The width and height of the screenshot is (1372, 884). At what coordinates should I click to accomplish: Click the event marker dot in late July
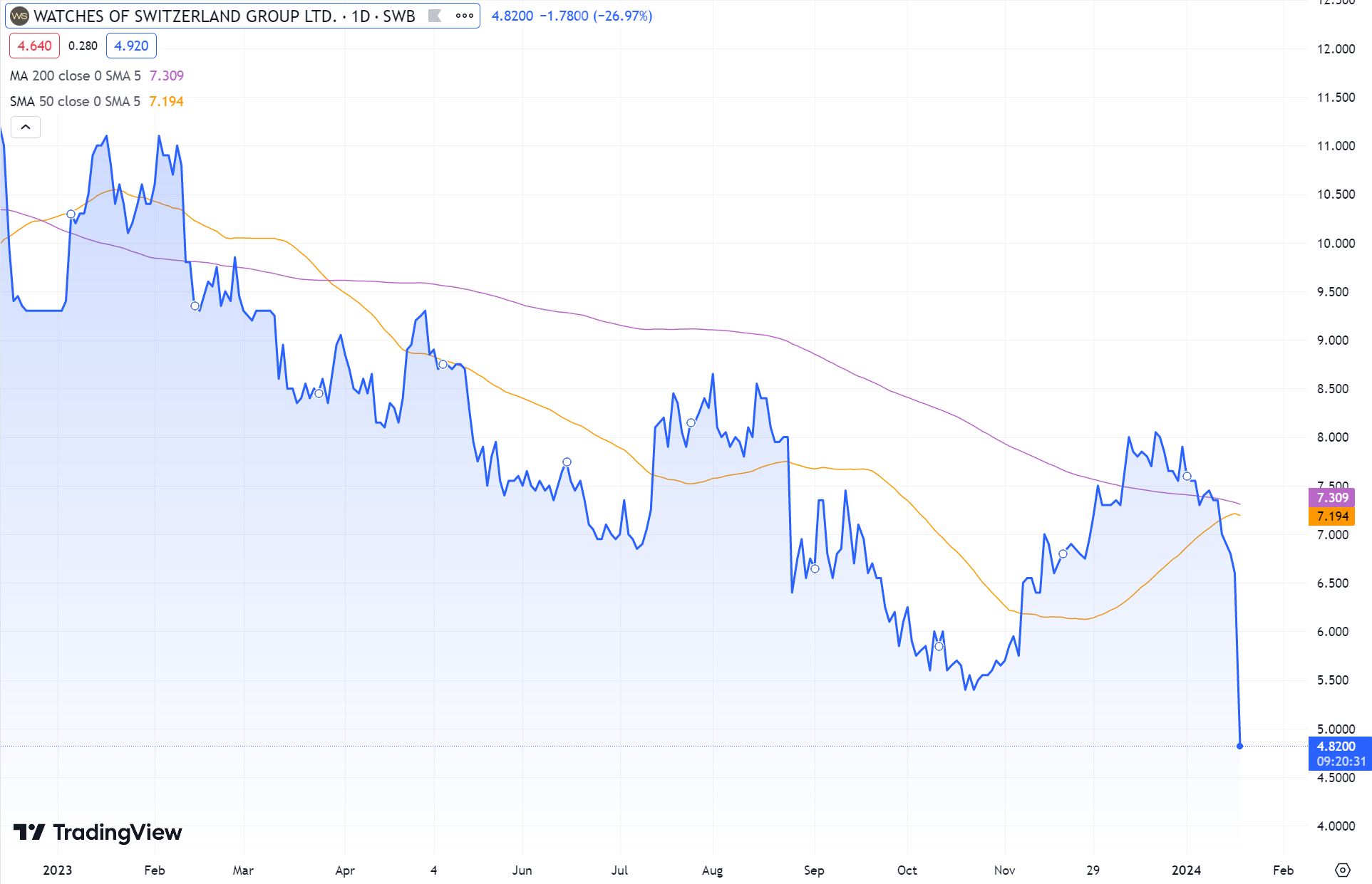[691, 422]
